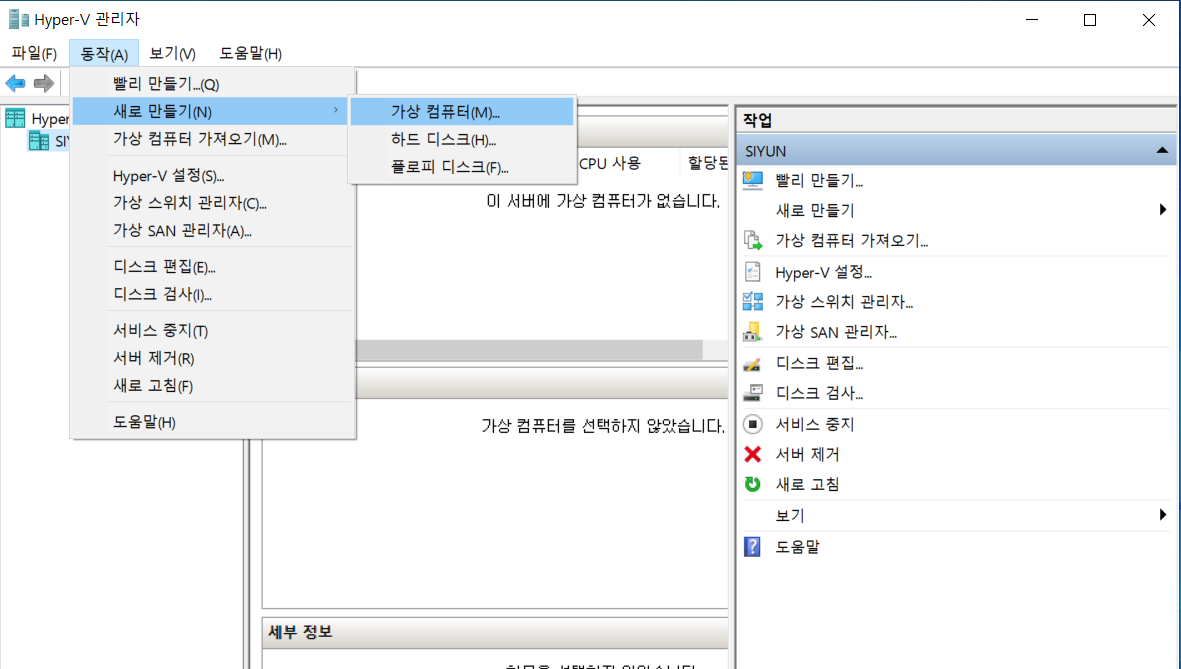Click 새로 고침 in actions pane
This screenshot has width=1181, height=669.
[x=807, y=484]
